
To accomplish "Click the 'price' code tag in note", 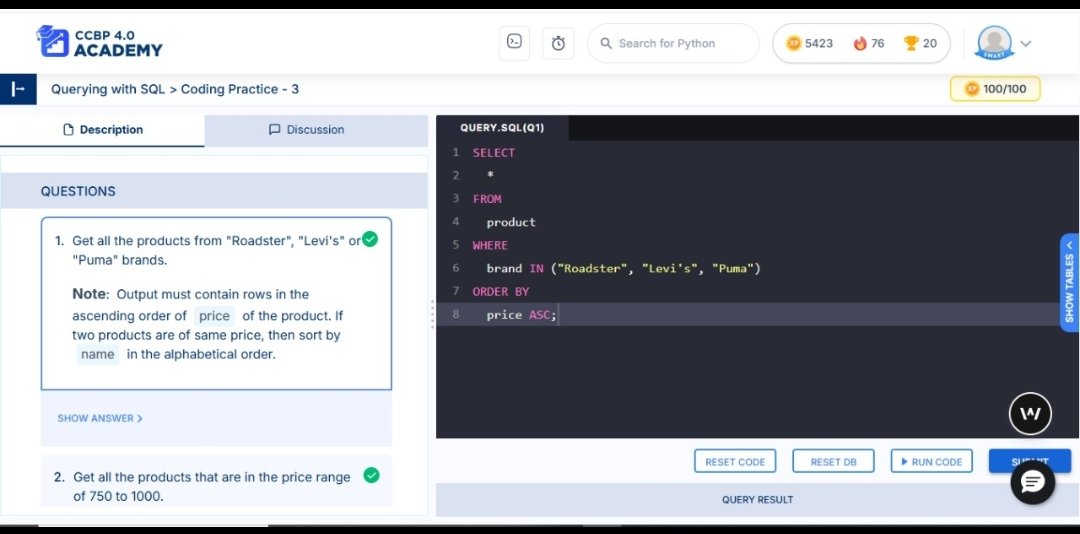I will pos(214,316).
